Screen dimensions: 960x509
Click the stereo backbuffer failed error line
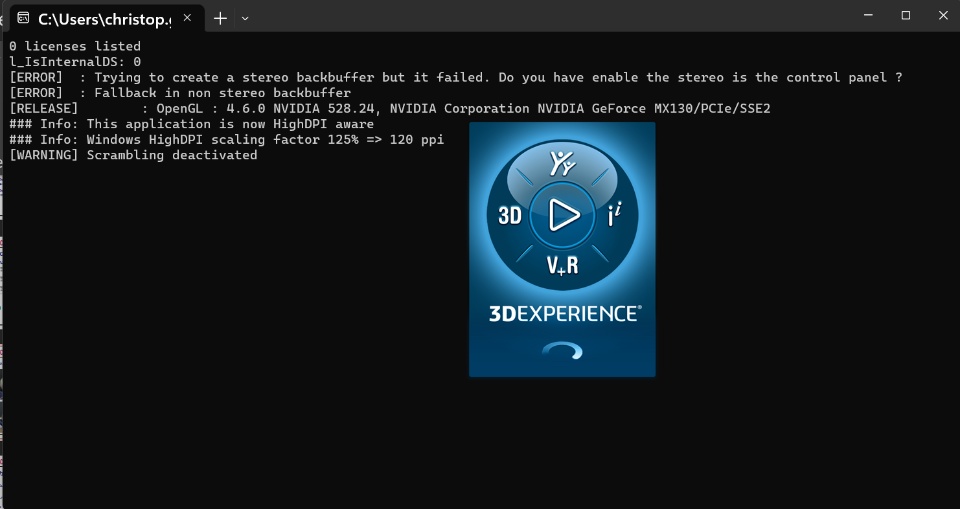pos(456,77)
